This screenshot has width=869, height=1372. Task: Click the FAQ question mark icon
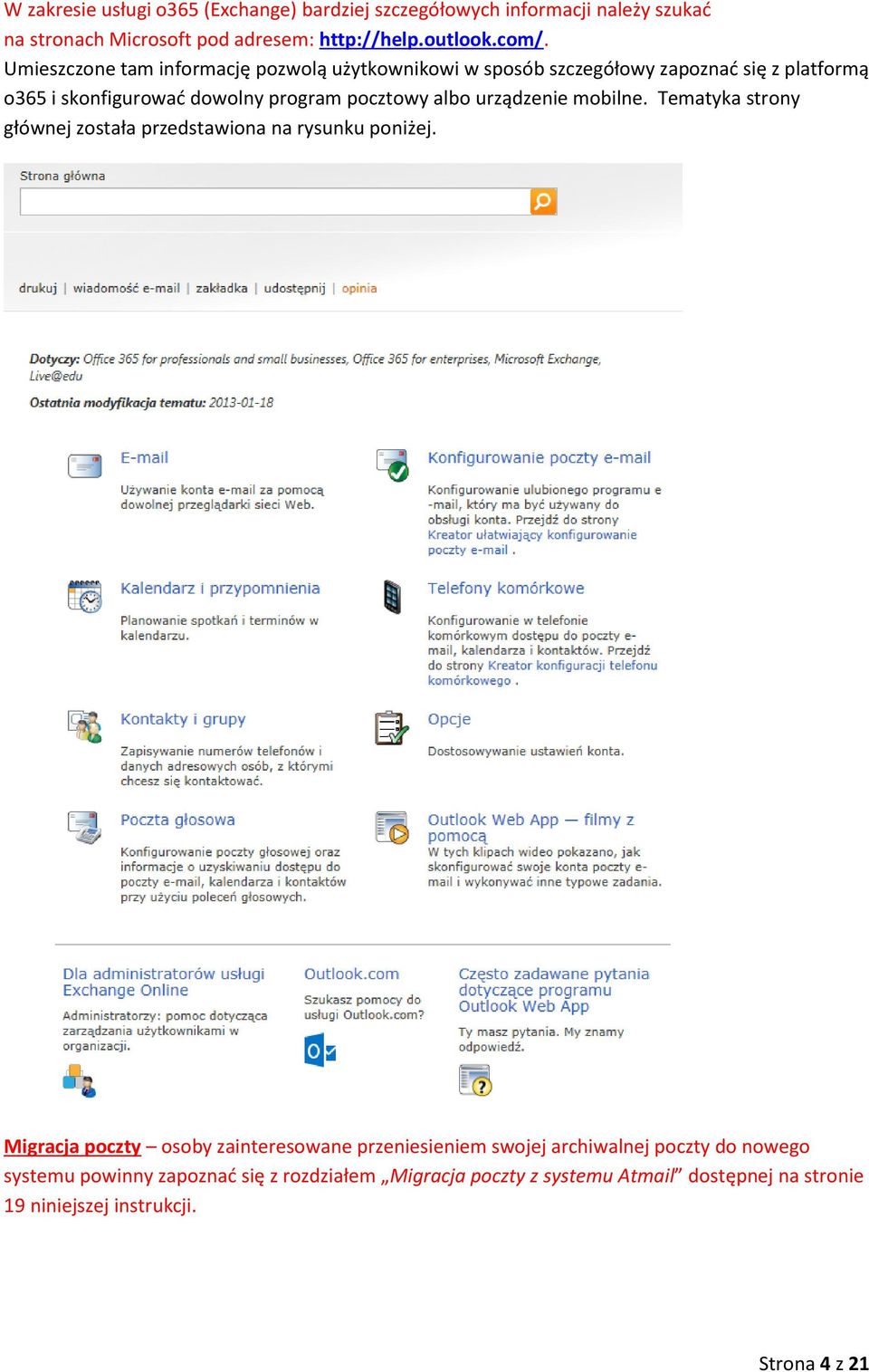click(x=475, y=1079)
